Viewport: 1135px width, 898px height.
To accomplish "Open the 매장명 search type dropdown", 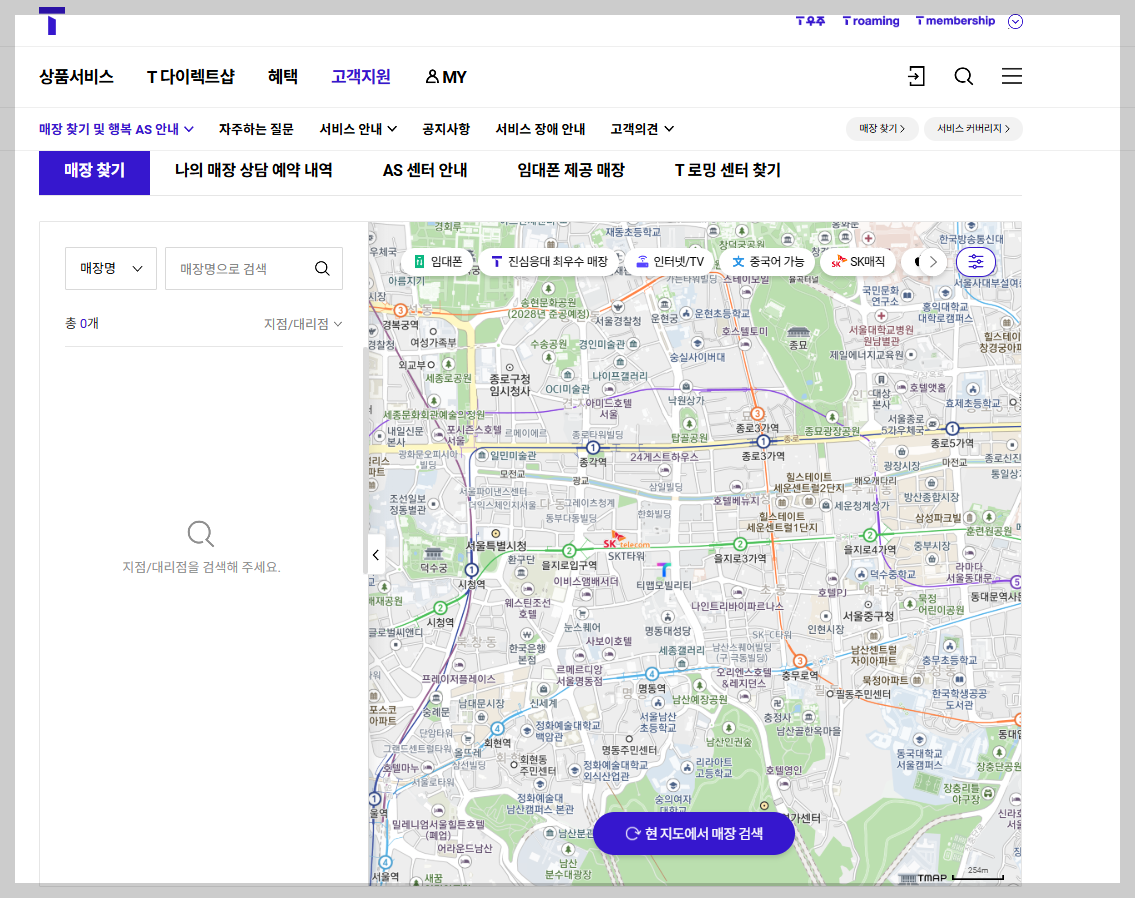I will coord(111,268).
